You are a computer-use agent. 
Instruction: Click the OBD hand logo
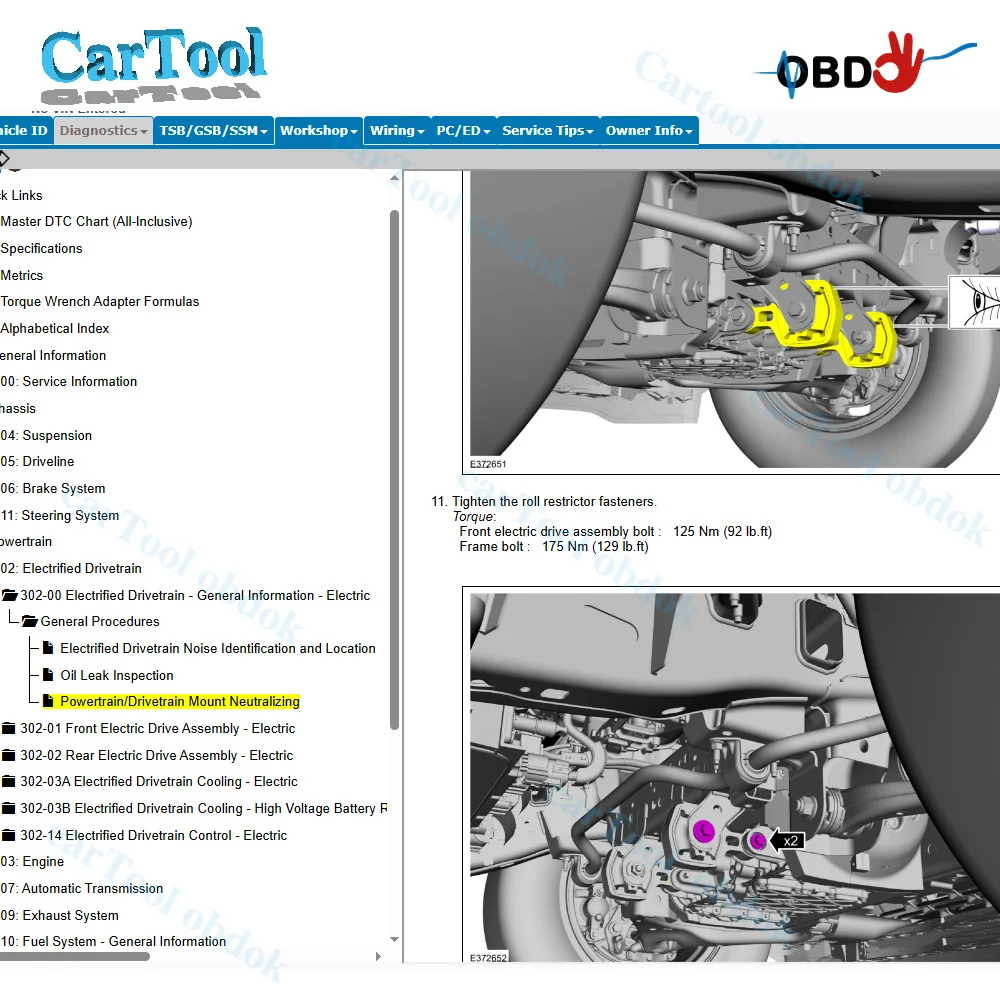pyautogui.click(x=864, y=66)
